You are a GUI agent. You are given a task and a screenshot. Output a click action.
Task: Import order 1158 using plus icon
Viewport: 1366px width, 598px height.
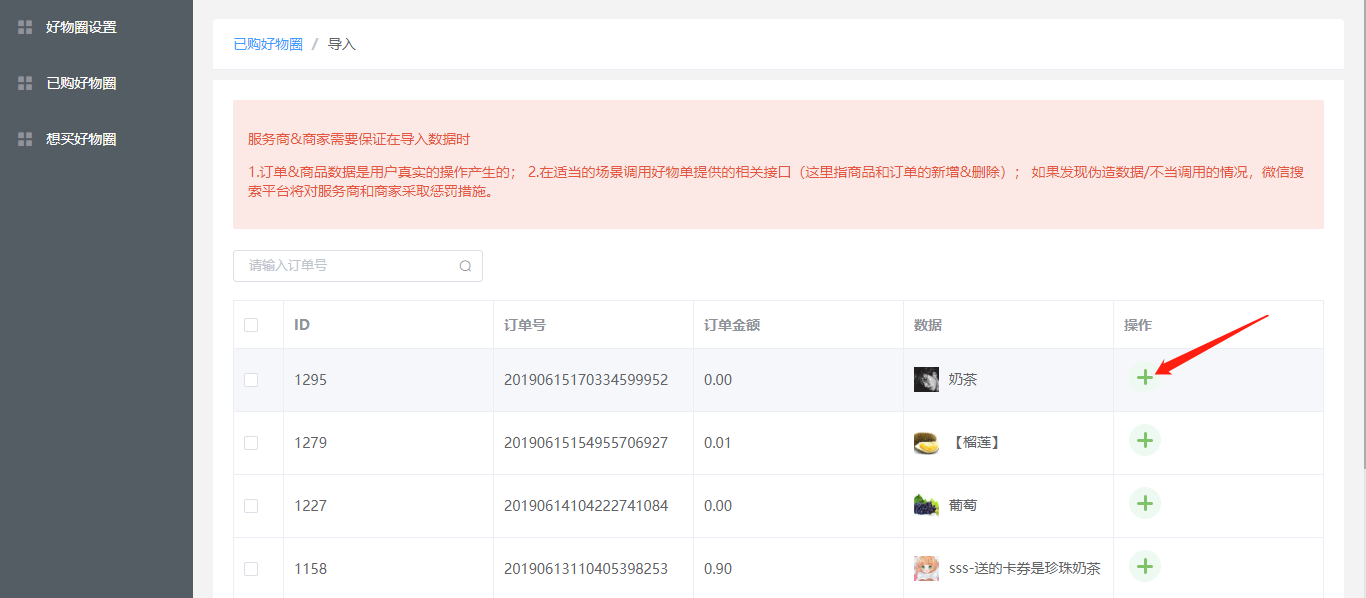coord(1144,566)
